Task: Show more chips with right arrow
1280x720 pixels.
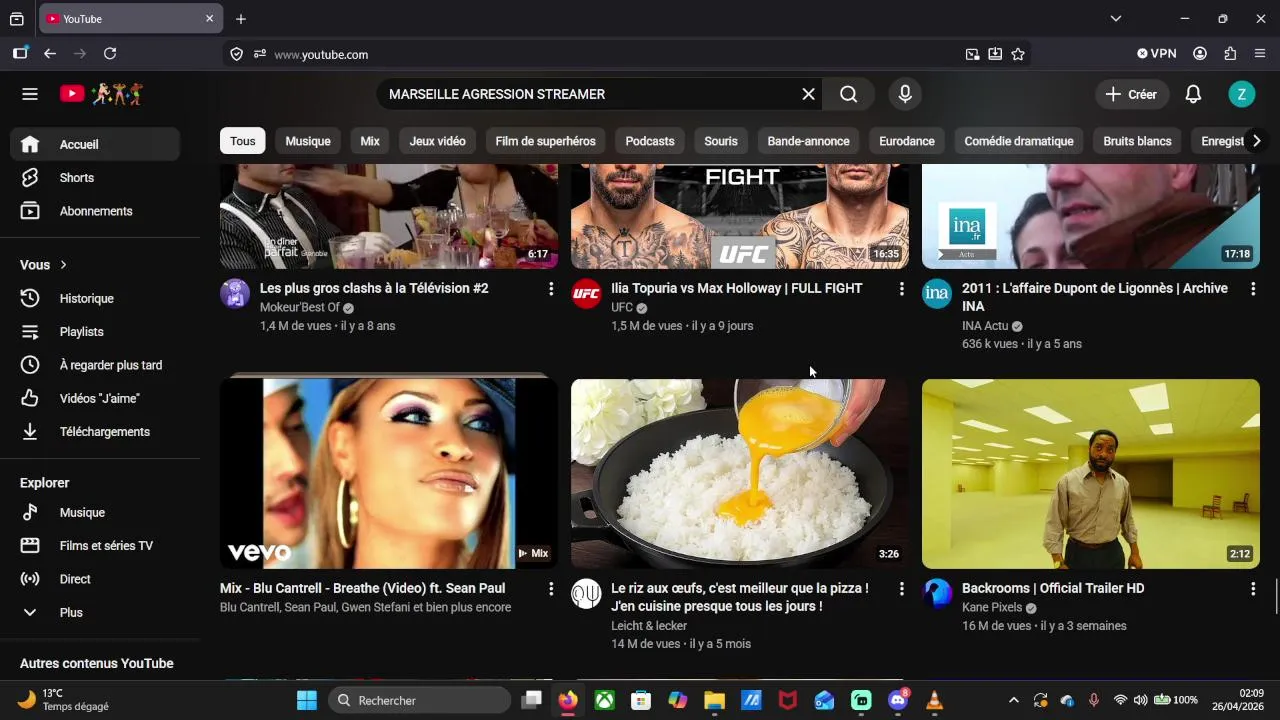Action: (x=1256, y=141)
